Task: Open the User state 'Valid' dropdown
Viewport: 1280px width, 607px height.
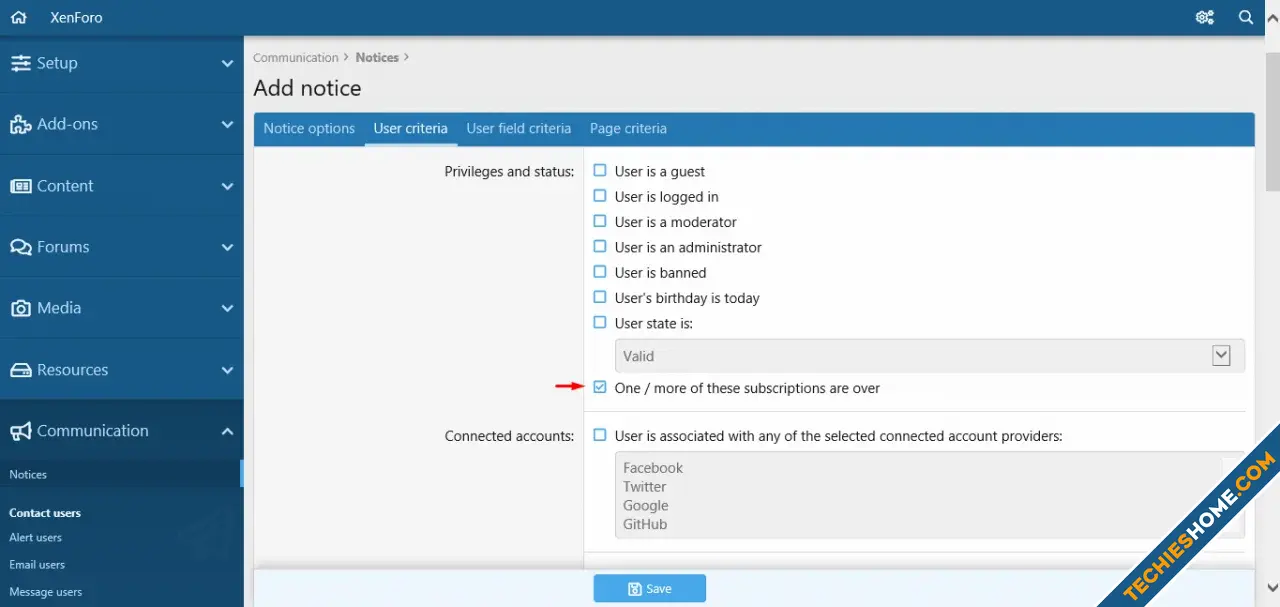Action: click(929, 356)
